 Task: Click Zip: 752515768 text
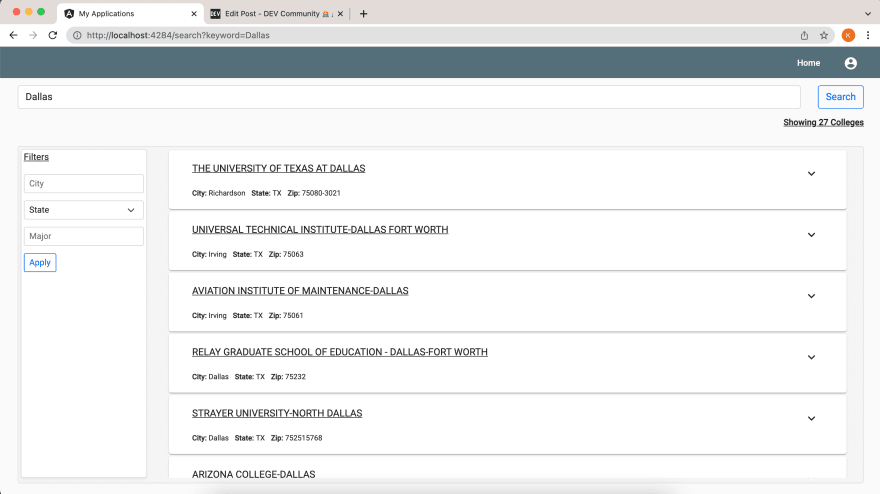tap(296, 438)
